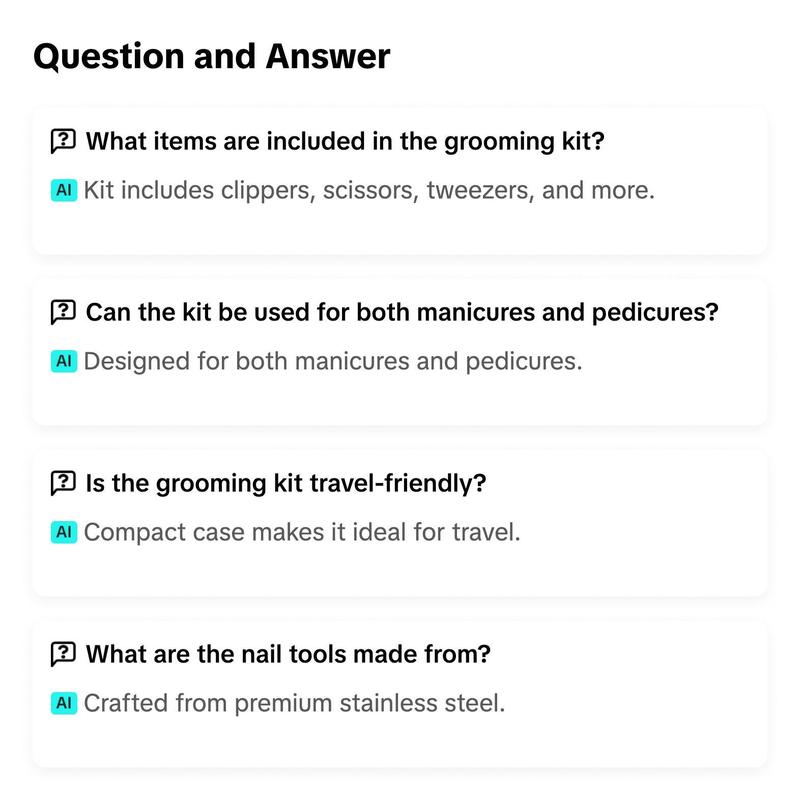Click the question icon next to manicures and pedicures
This screenshot has height=800, width=800.
[x=63, y=312]
